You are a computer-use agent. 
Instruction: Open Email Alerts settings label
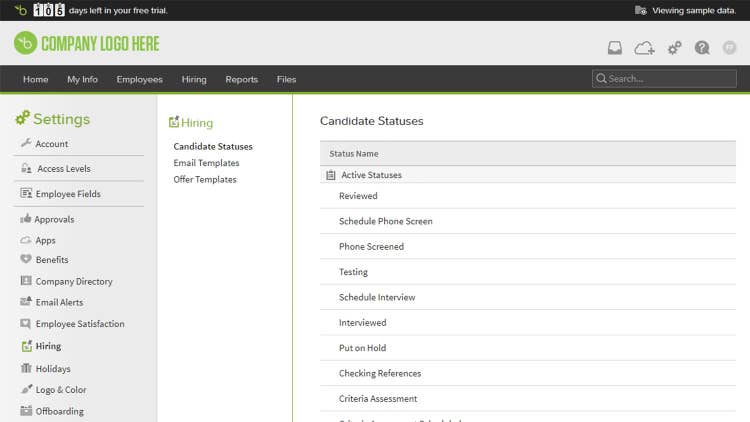pyautogui.click(x=59, y=302)
